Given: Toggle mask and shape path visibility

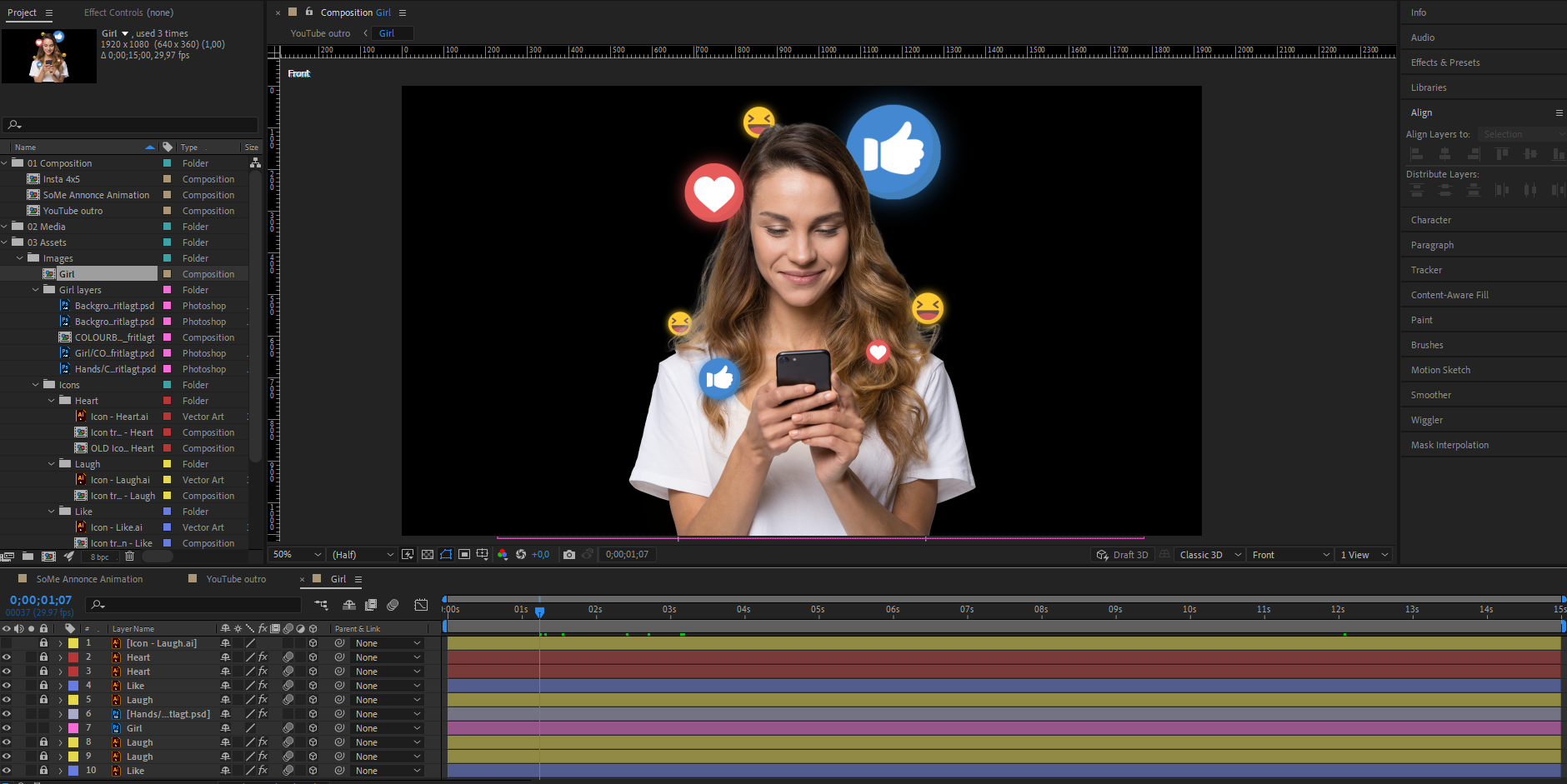Looking at the screenshot, I should click(446, 554).
